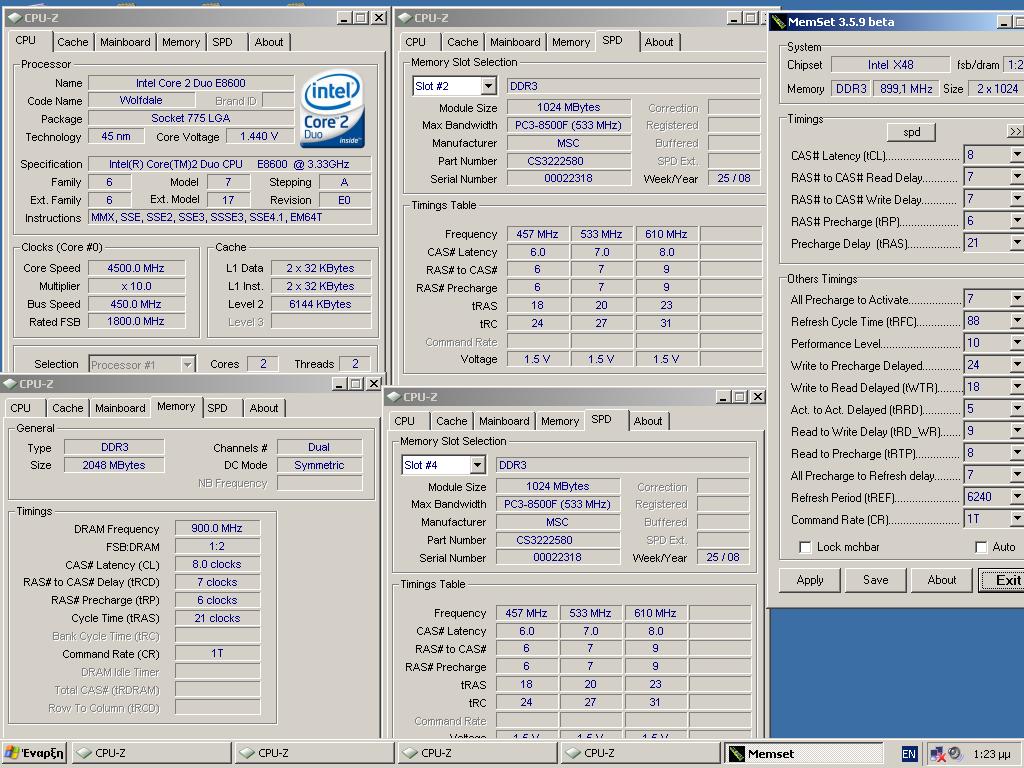1024x768 pixels.
Task: Select SPD tab in the Memory window
Action: point(217,408)
